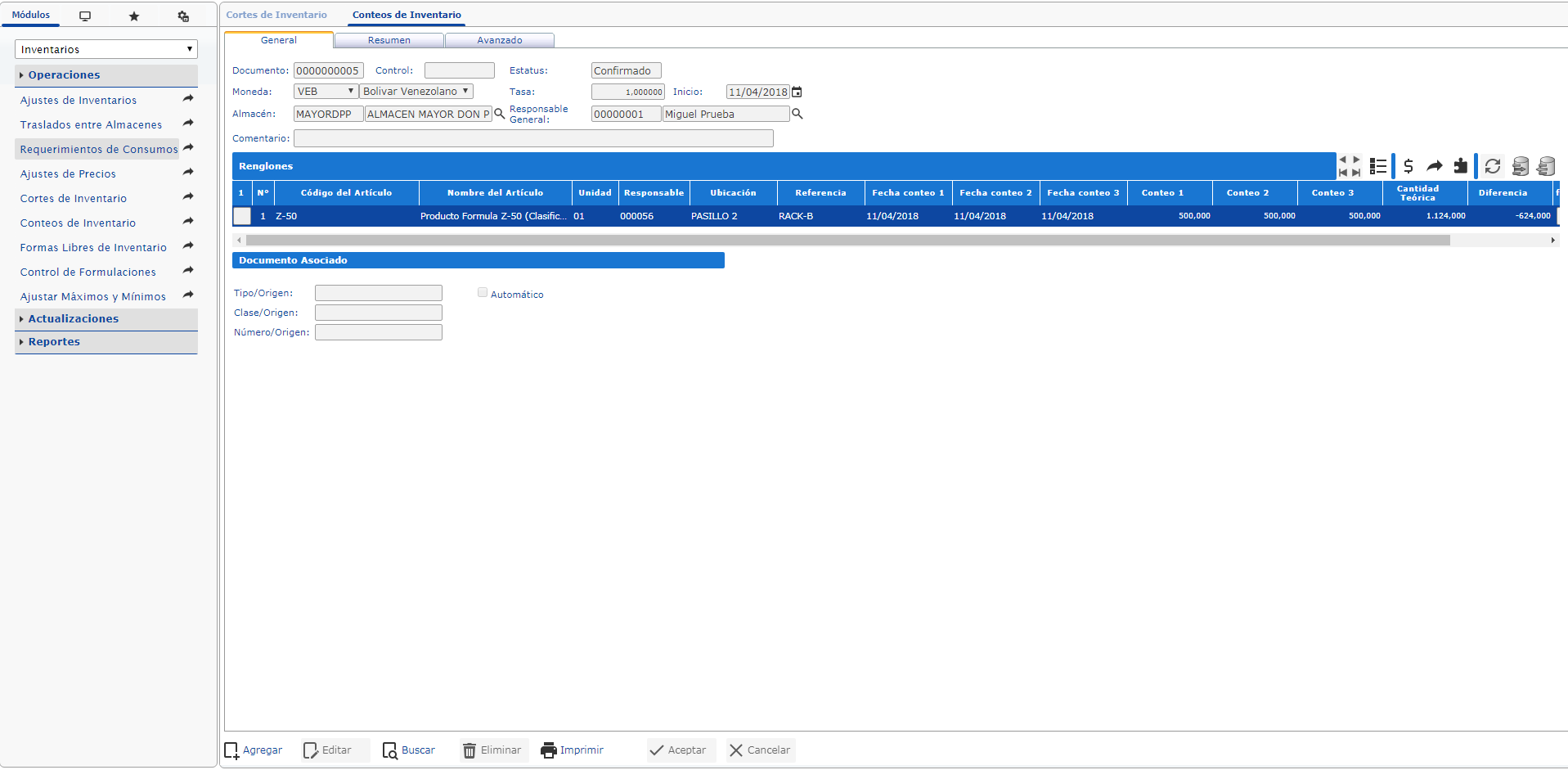
Task: Click the Cancelar button
Action: 761,750
